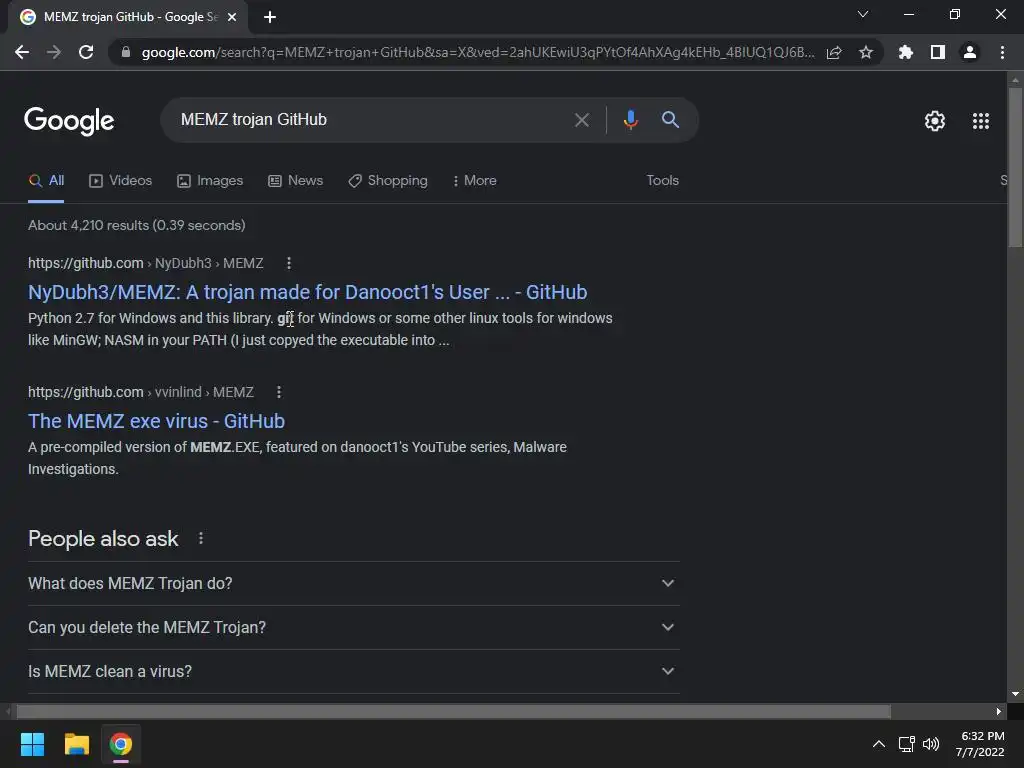The width and height of the screenshot is (1024, 768).
Task: Open search Tools options
Action: 662,180
